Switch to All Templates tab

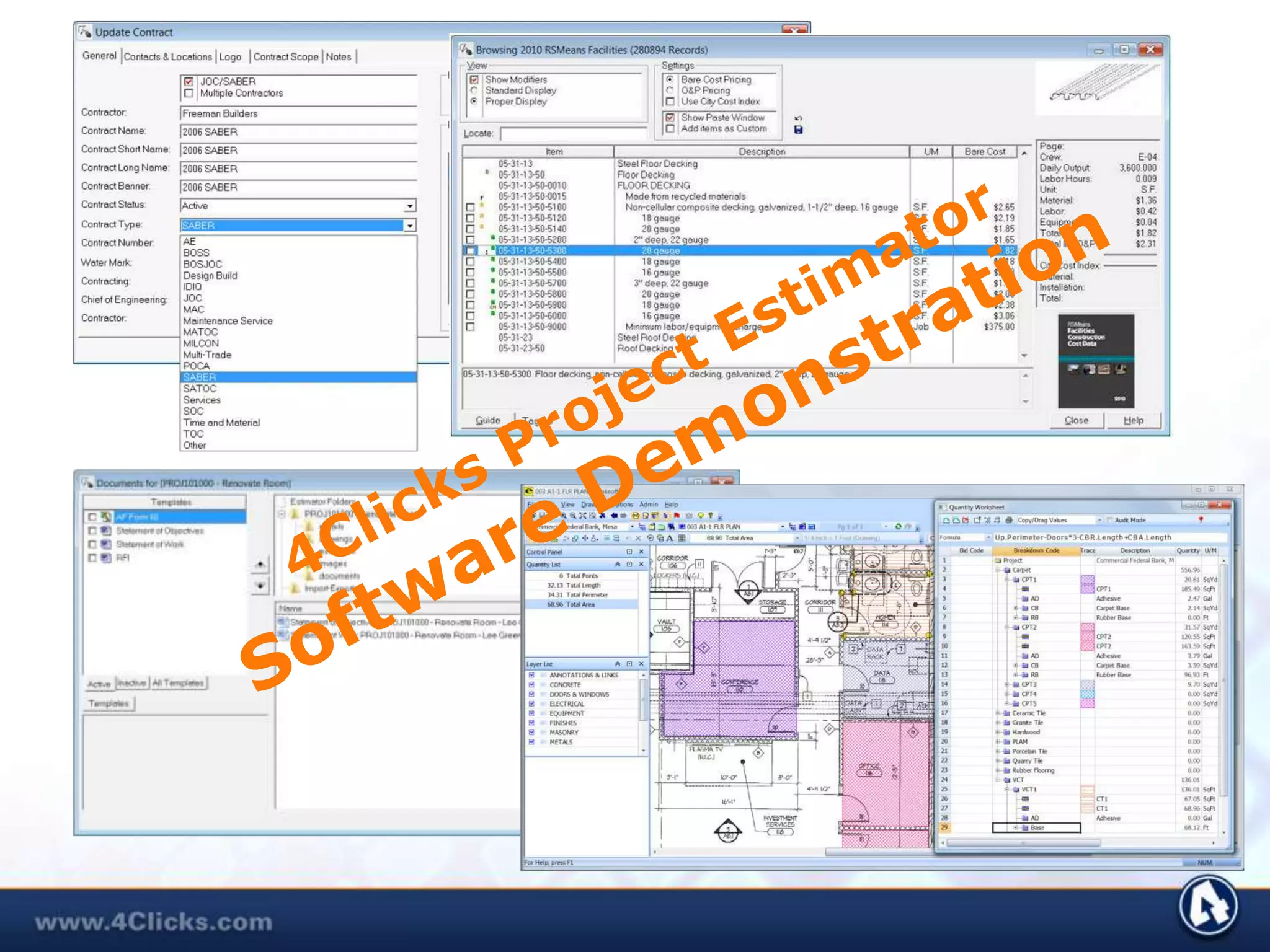tap(178, 683)
